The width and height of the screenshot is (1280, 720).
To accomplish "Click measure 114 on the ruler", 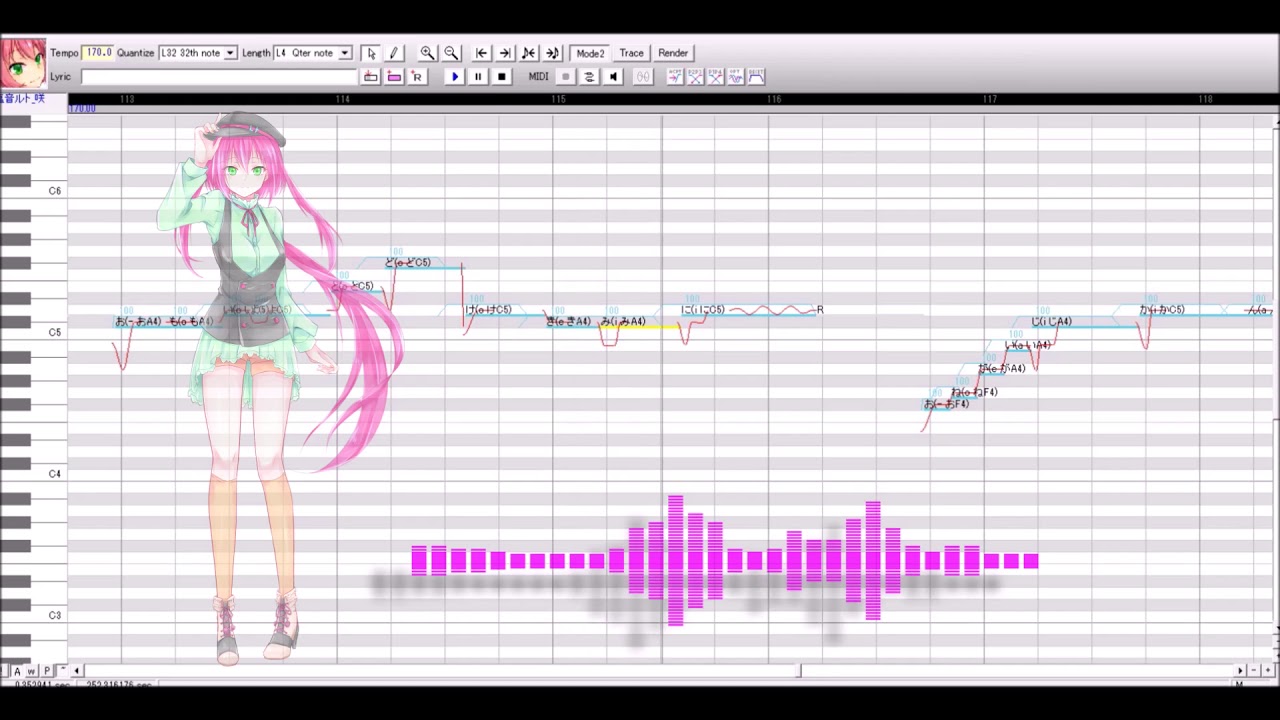I will (x=342, y=99).
